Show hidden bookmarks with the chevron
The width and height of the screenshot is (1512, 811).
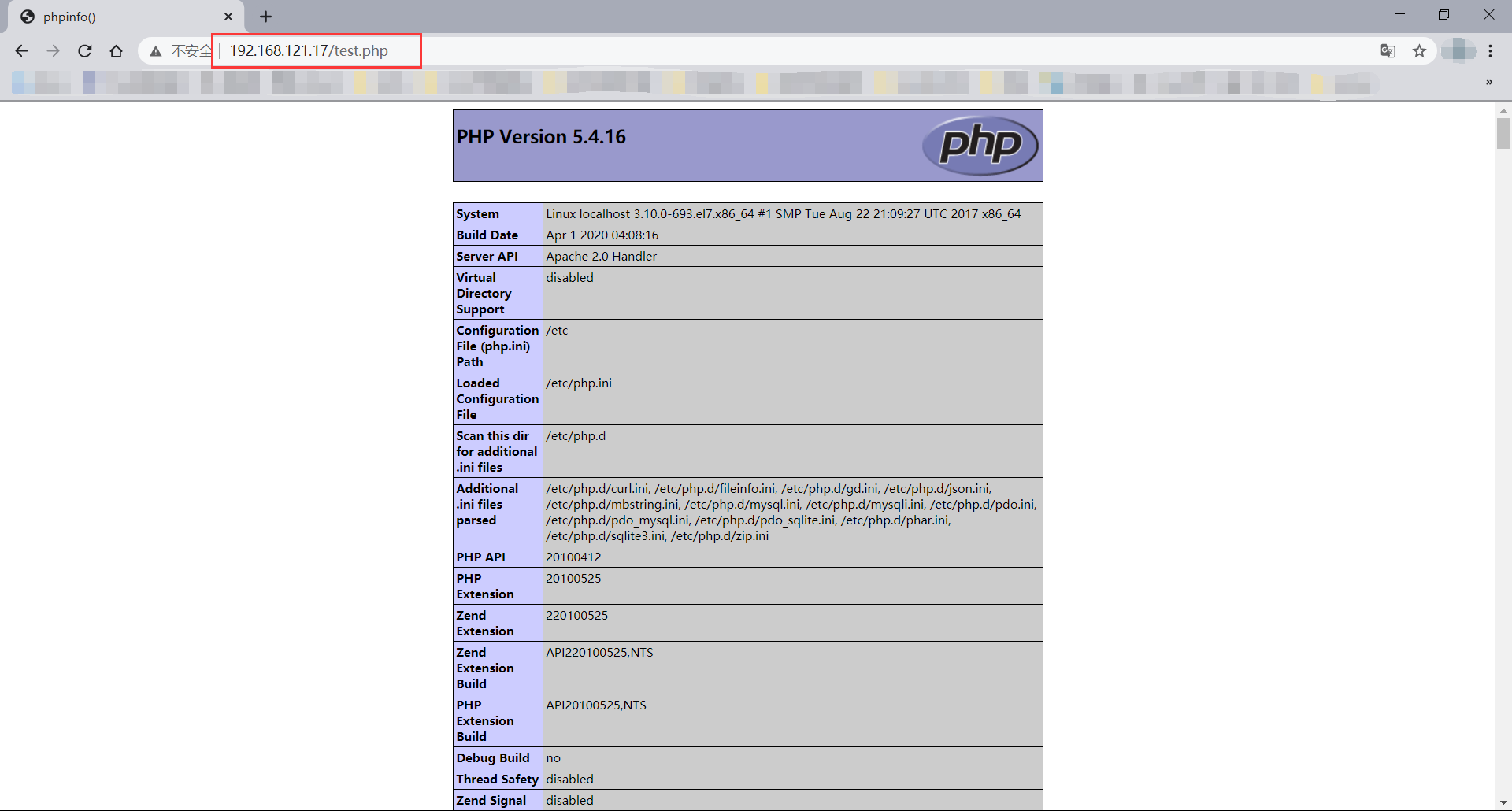[x=1489, y=82]
